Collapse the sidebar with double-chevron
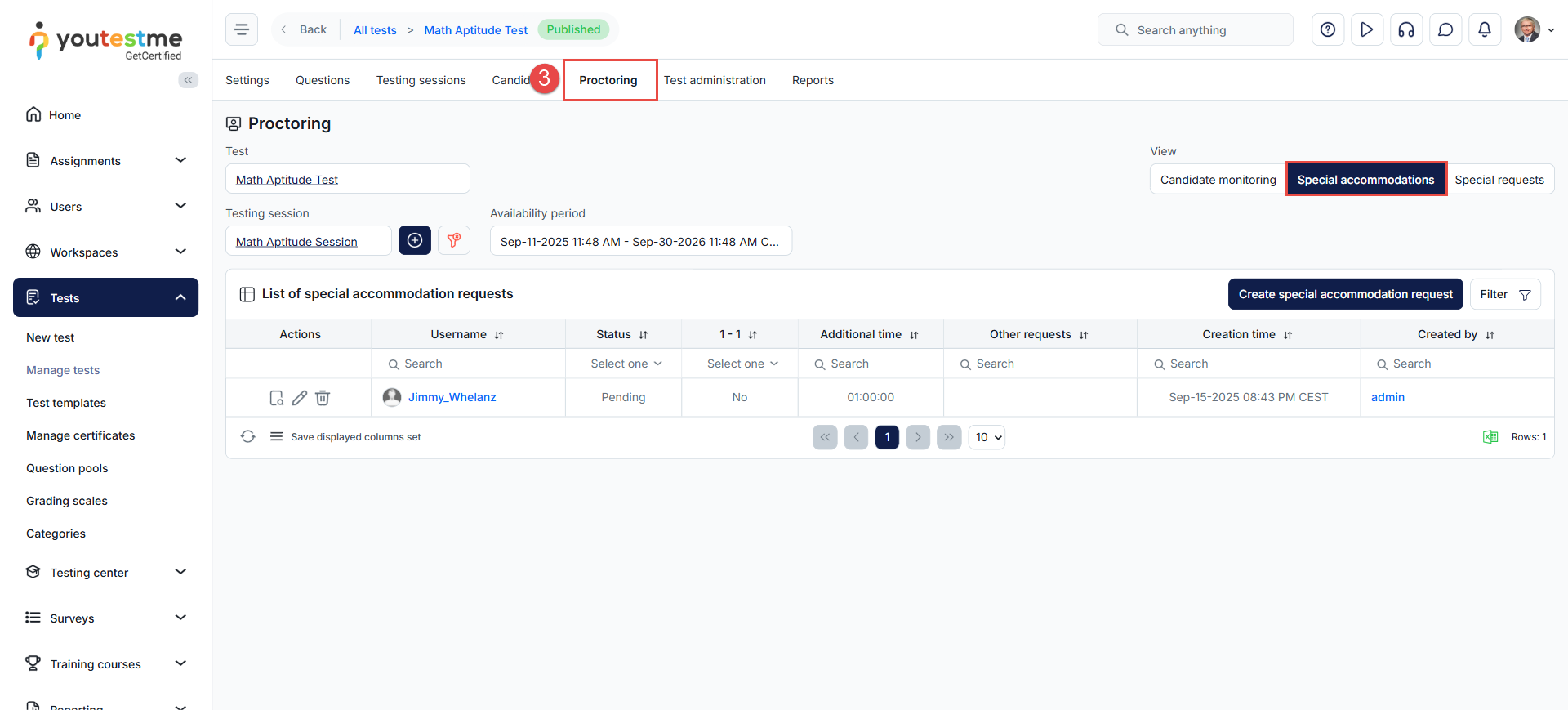1568x710 pixels. click(x=189, y=80)
